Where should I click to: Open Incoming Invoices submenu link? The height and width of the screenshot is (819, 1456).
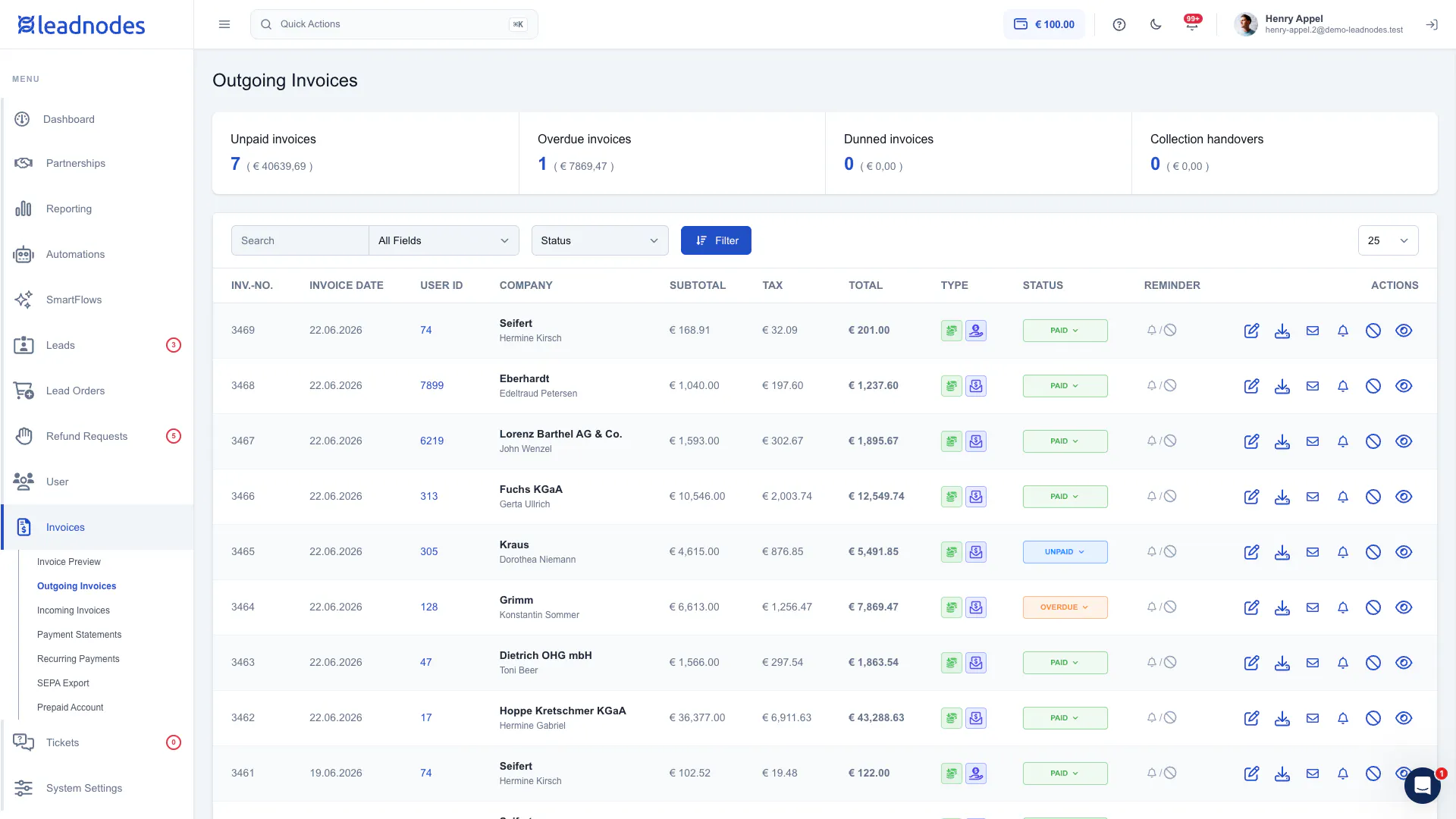click(x=74, y=610)
